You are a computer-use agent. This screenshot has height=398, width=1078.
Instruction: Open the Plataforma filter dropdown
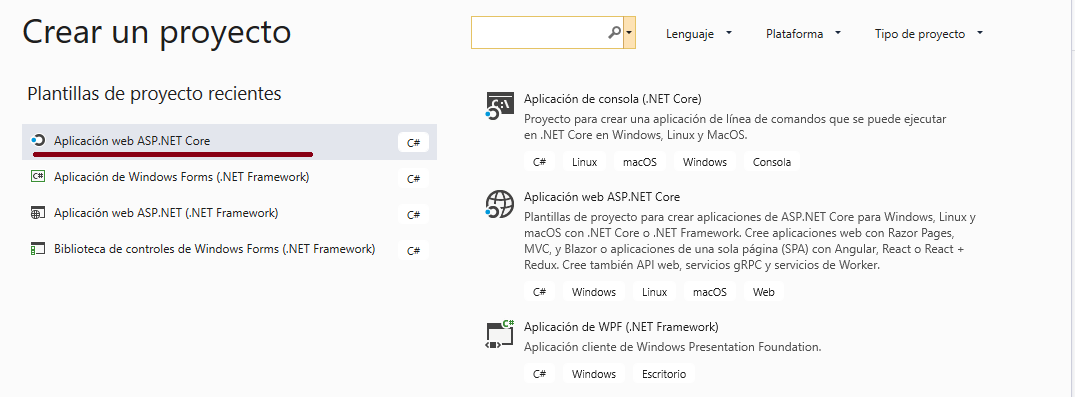804,34
